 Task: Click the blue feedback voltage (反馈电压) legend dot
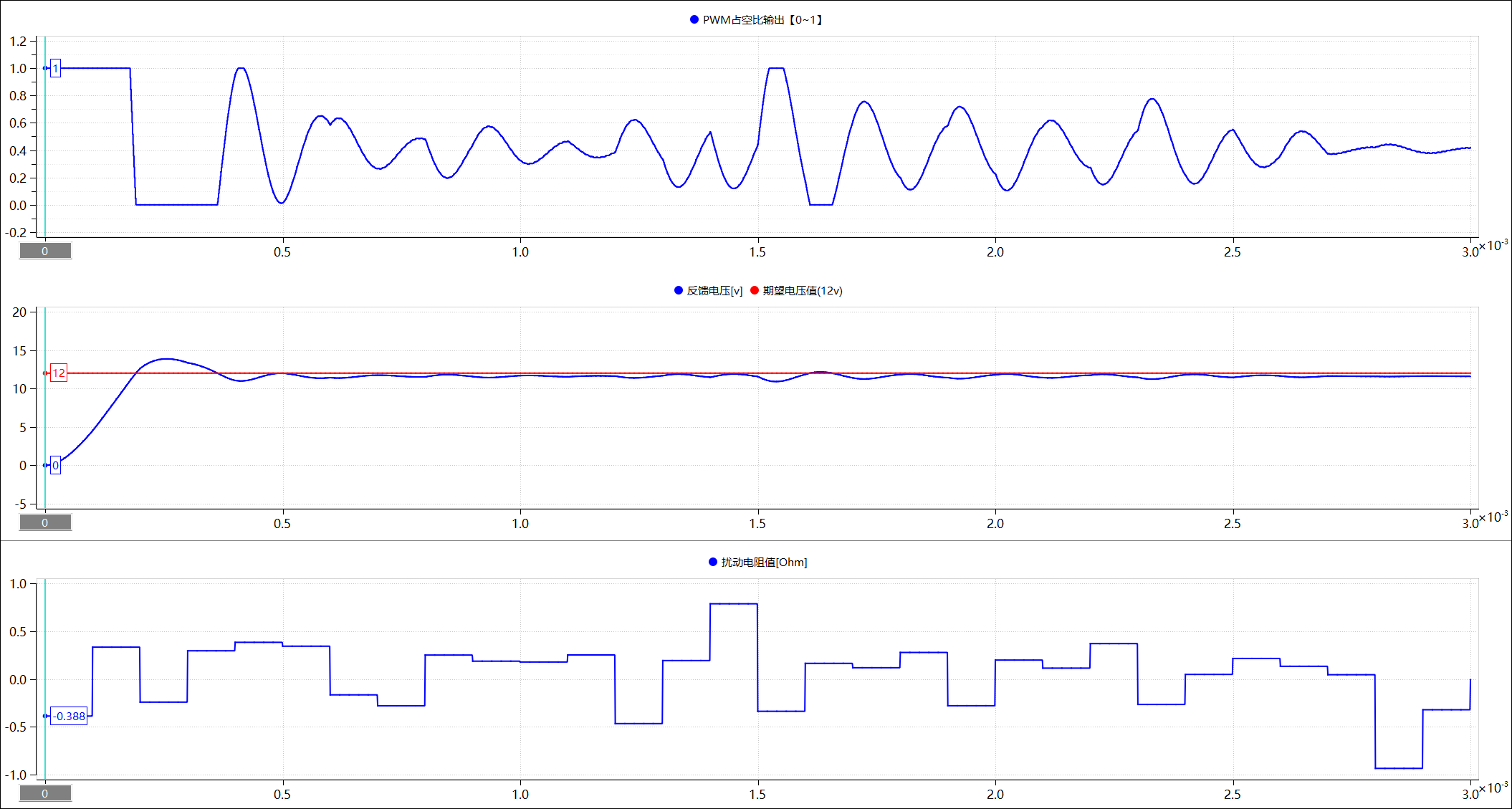click(678, 290)
